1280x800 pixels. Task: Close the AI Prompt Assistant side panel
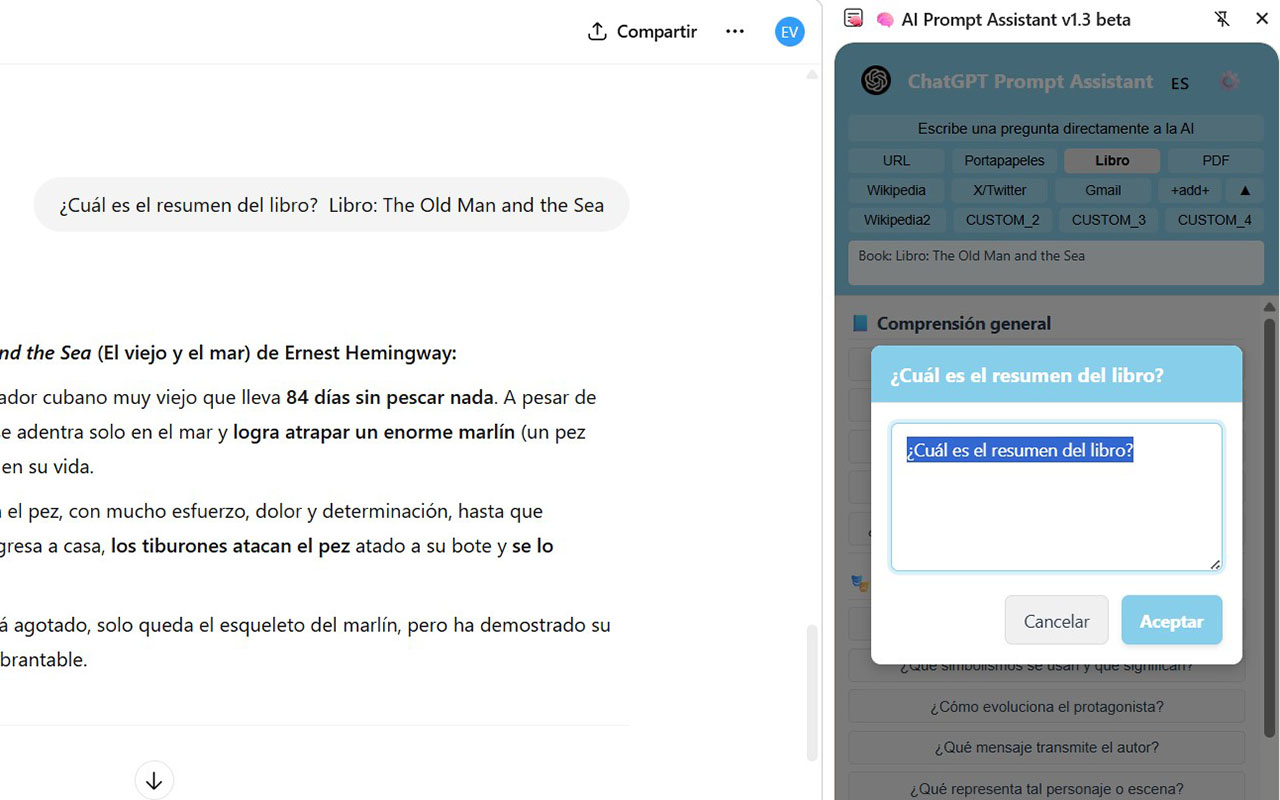pos(1261,19)
